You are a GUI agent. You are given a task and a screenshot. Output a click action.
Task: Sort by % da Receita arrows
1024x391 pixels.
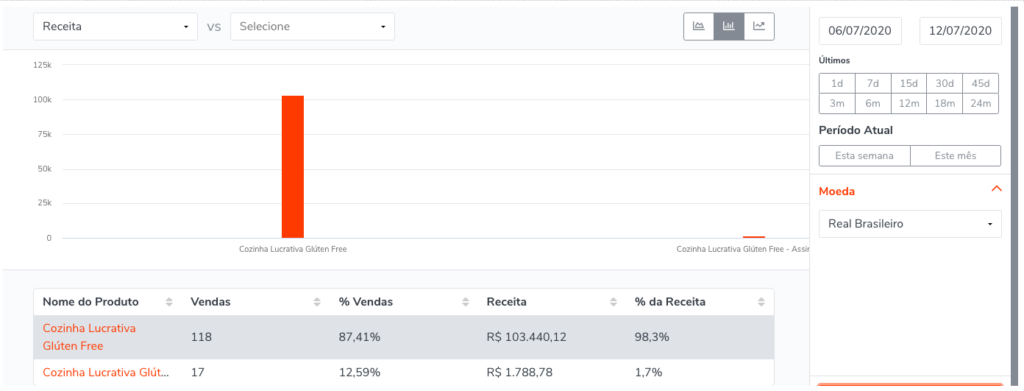click(x=761, y=302)
